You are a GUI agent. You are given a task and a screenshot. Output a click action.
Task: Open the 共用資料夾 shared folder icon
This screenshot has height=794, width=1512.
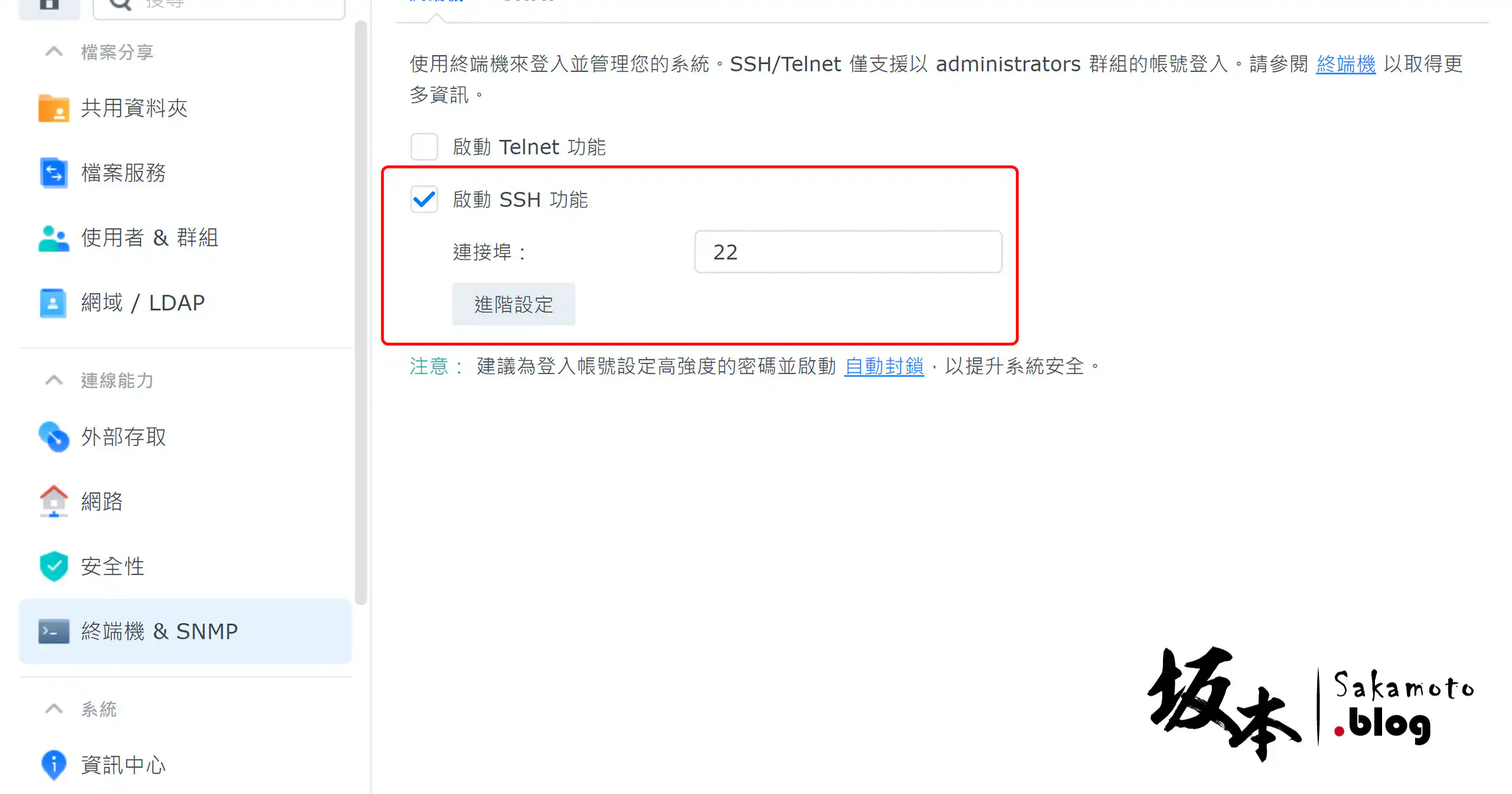[x=53, y=108]
